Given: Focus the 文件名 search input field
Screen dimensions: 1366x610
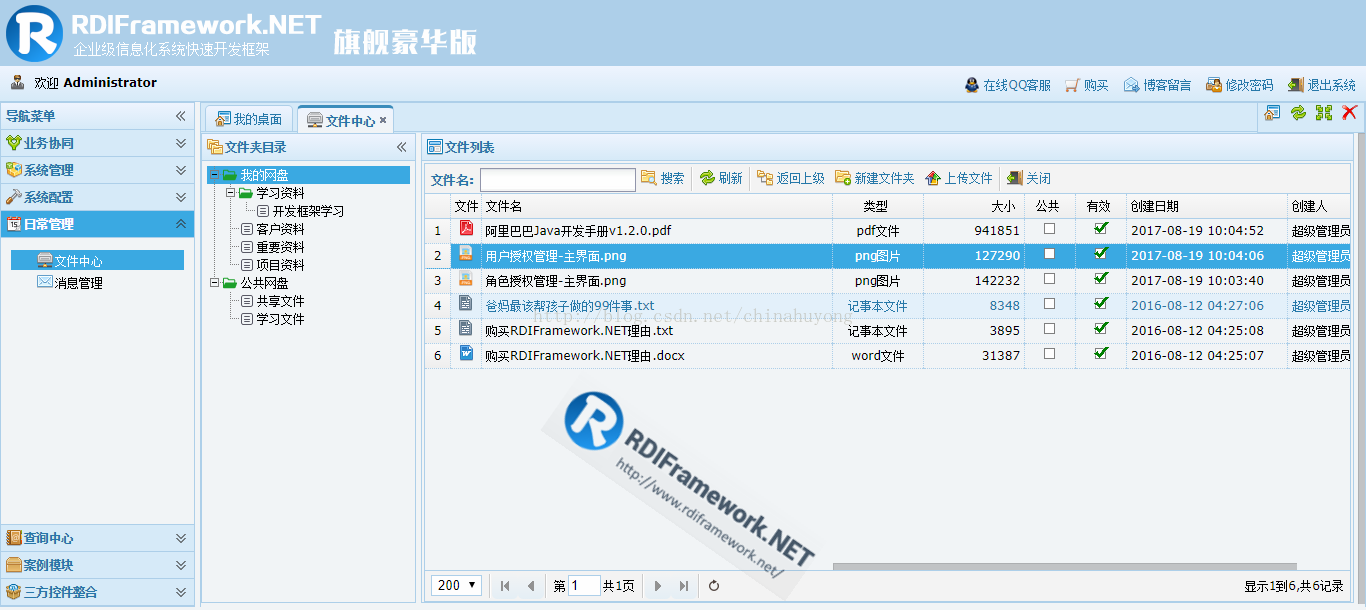Looking at the screenshot, I should [558, 179].
